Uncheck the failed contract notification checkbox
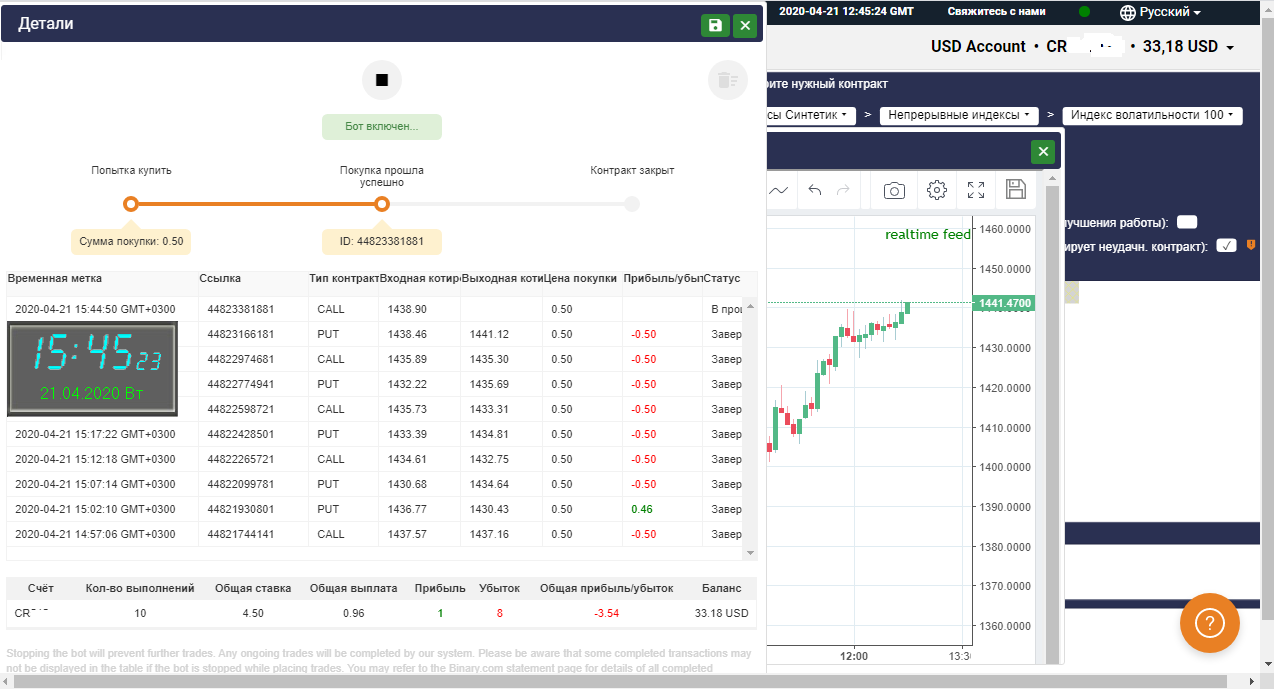The height and width of the screenshot is (689, 1274). tap(1226, 245)
